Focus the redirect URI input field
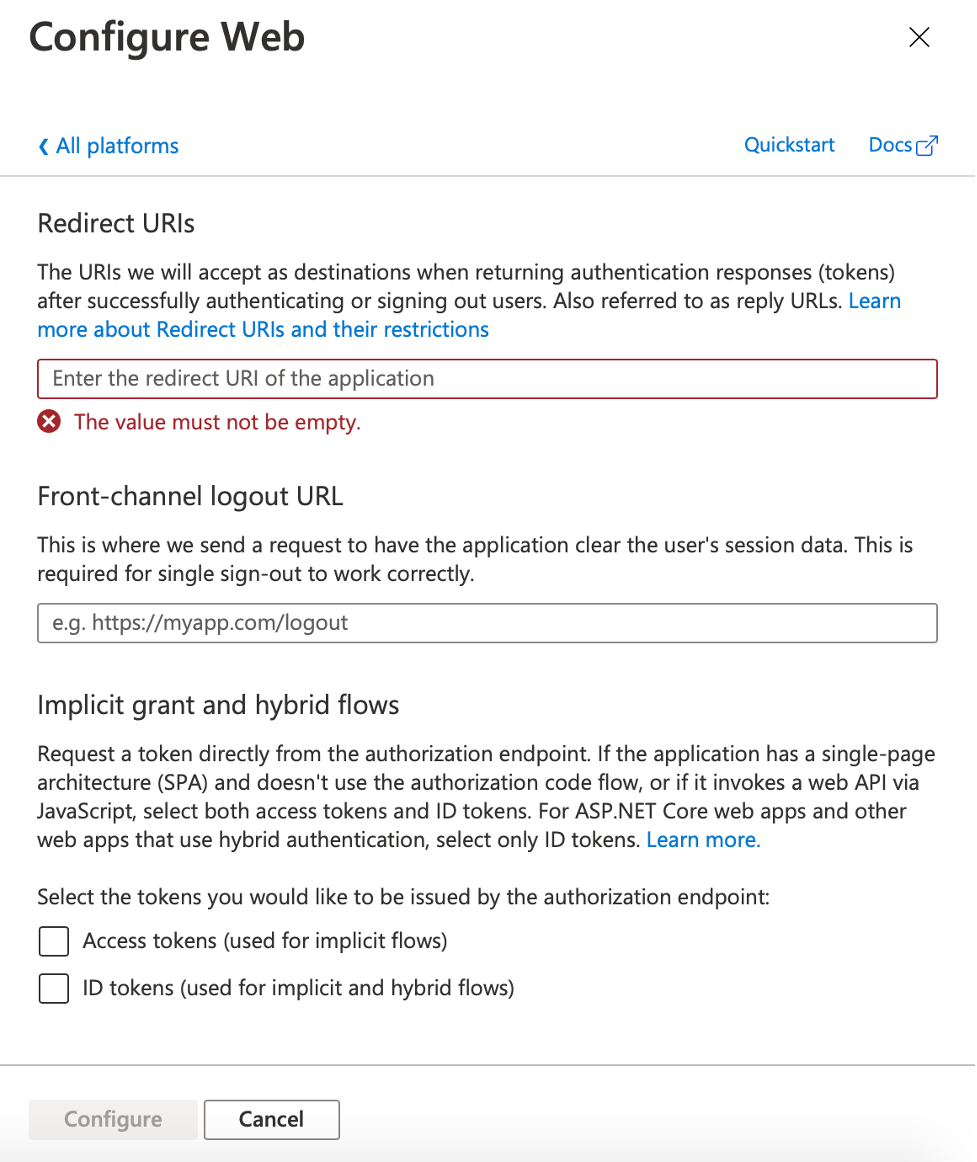Screen dimensions: 977x1162 (487, 379)
